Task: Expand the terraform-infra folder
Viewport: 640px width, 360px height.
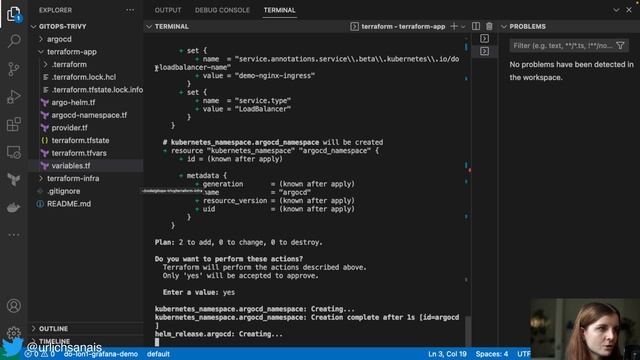Action: (73, 178)
